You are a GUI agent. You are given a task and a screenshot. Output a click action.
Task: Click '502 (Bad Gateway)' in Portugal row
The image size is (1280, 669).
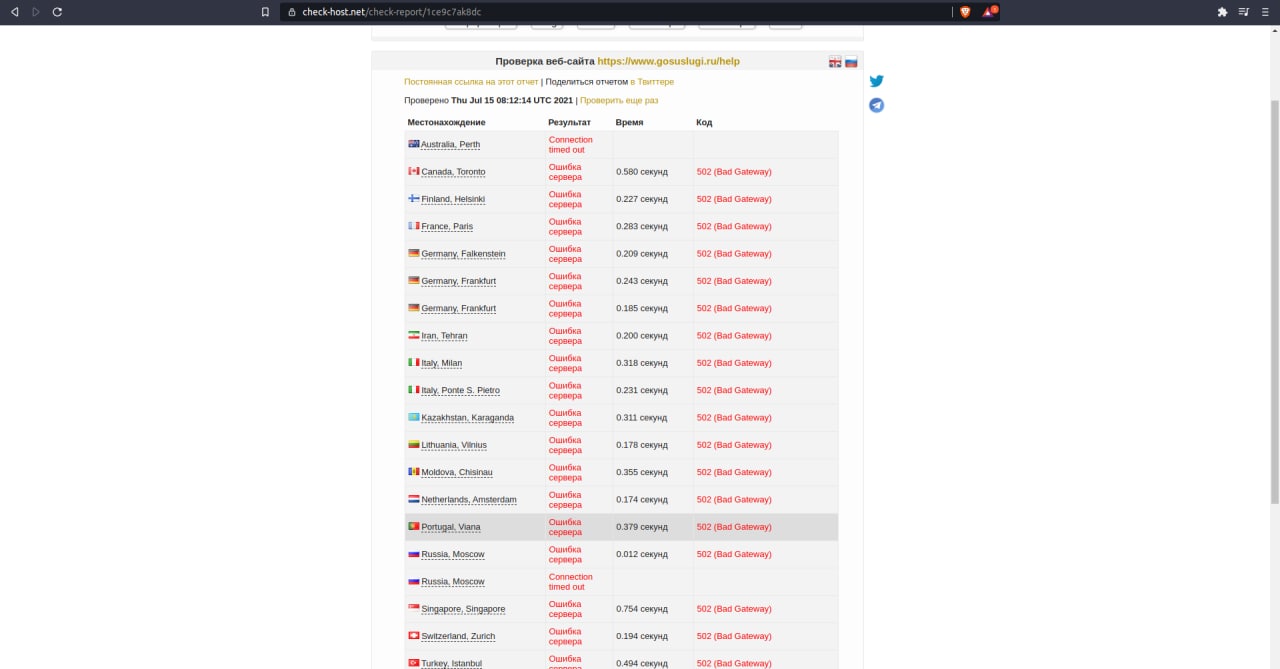[x=734, y=527]
